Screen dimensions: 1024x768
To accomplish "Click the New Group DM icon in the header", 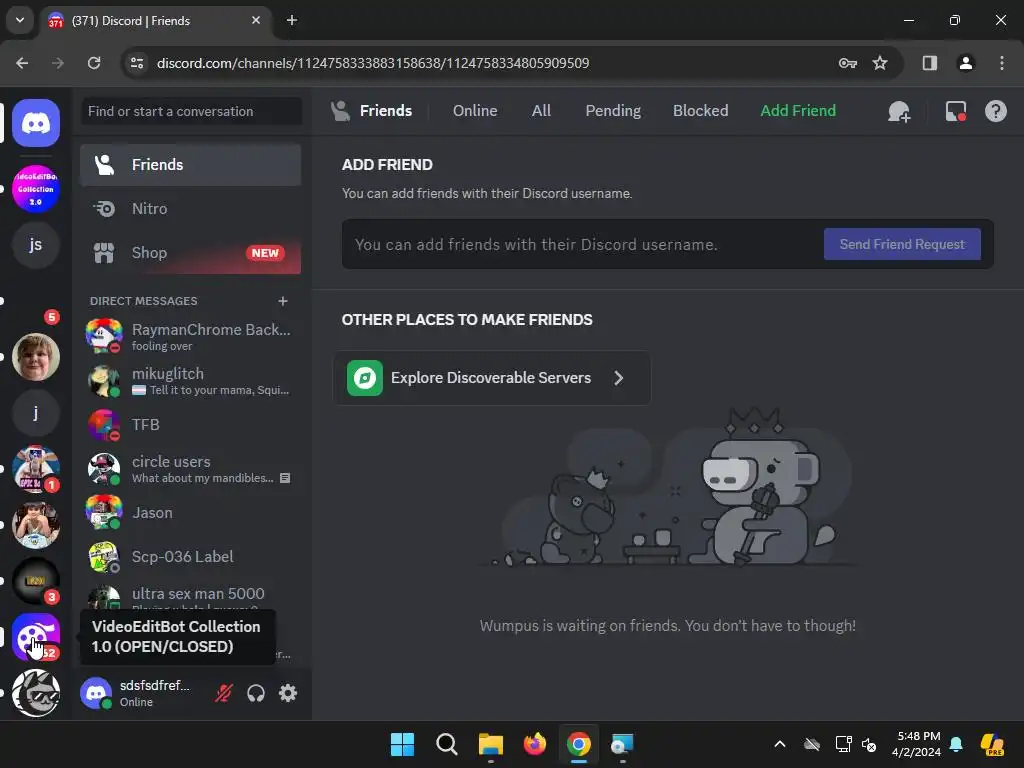I will tap(899, 111).
